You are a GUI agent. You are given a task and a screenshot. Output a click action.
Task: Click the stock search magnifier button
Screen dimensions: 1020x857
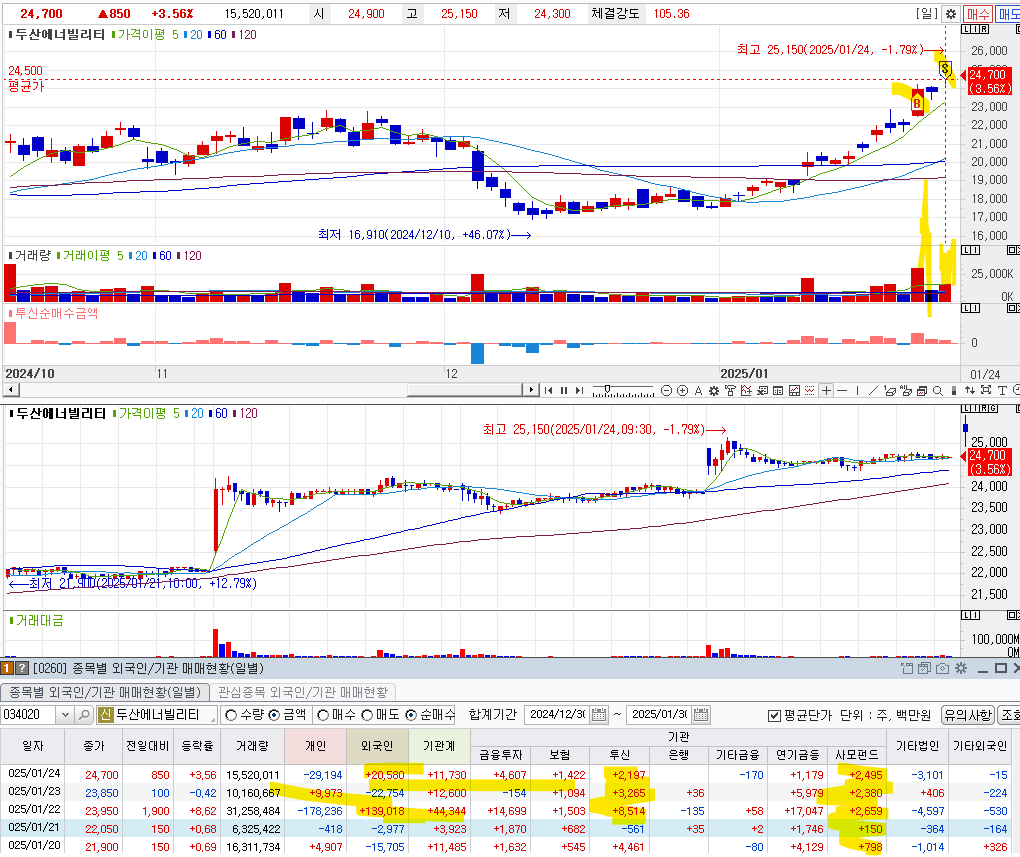pyautogui.click(x=84, y=714)
